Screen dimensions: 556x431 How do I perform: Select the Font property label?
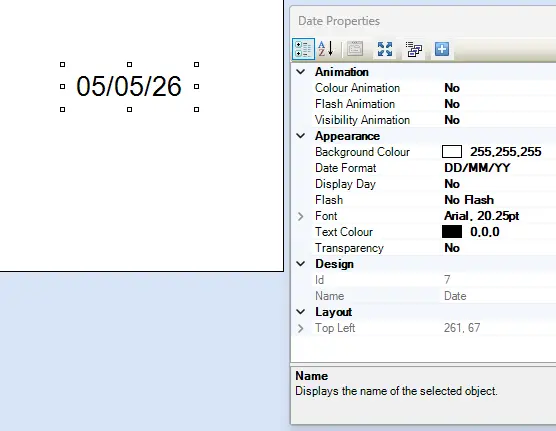[x=326, y=216]
